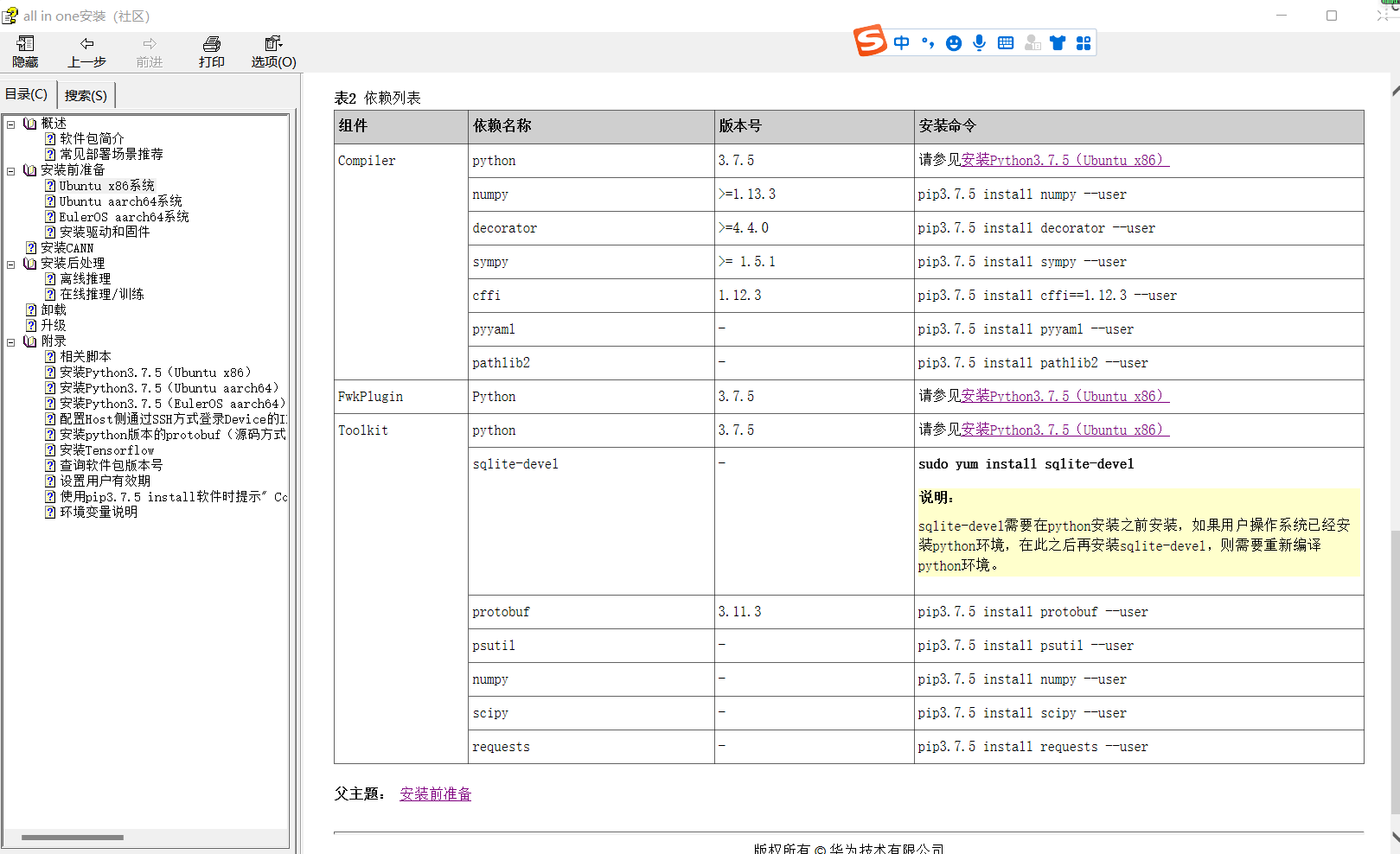Click the pathlib2 dependency cell

click(591, 363)
